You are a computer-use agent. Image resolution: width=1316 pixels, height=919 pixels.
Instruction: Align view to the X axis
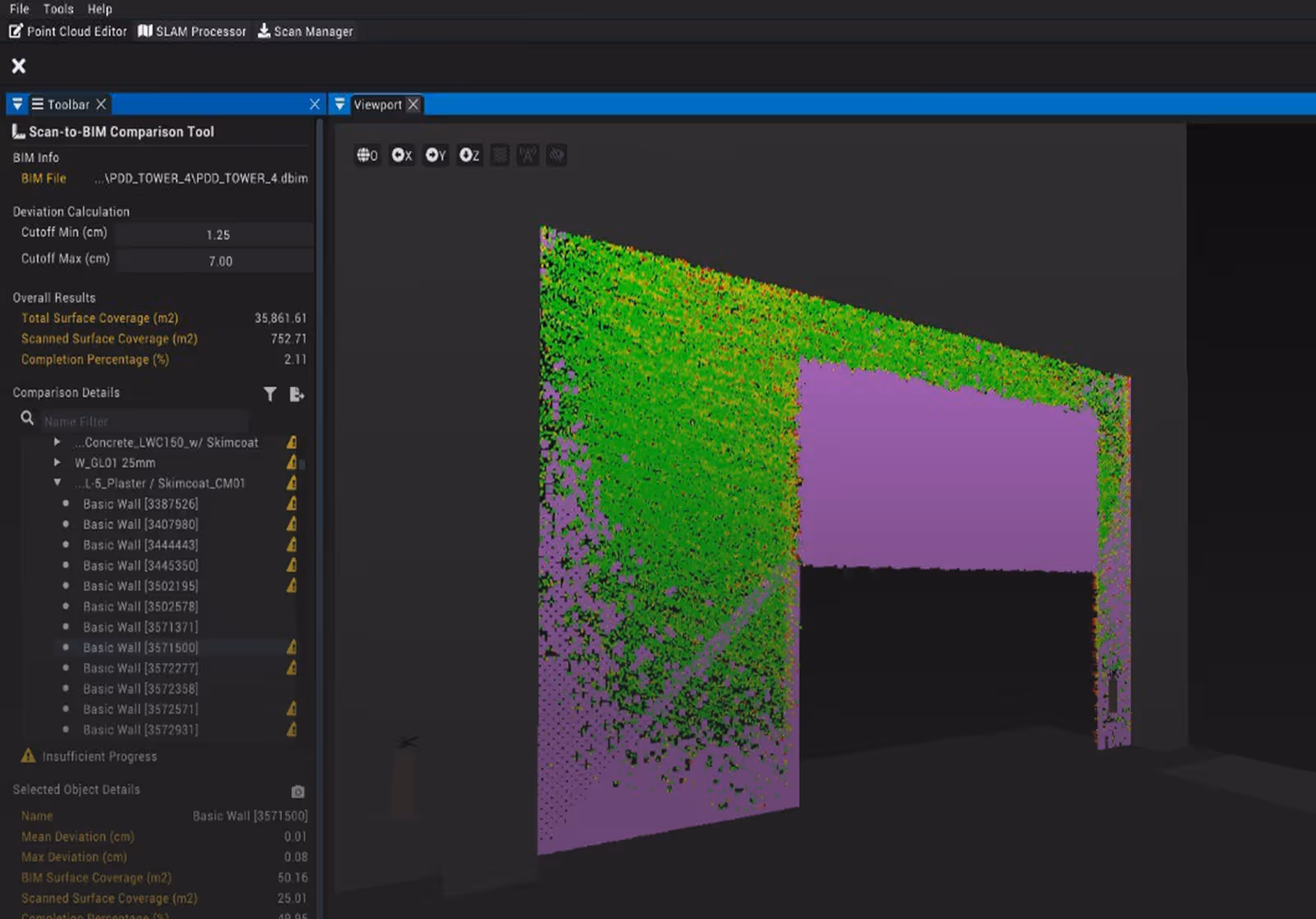pyautogui.click(x=401, y=154)
